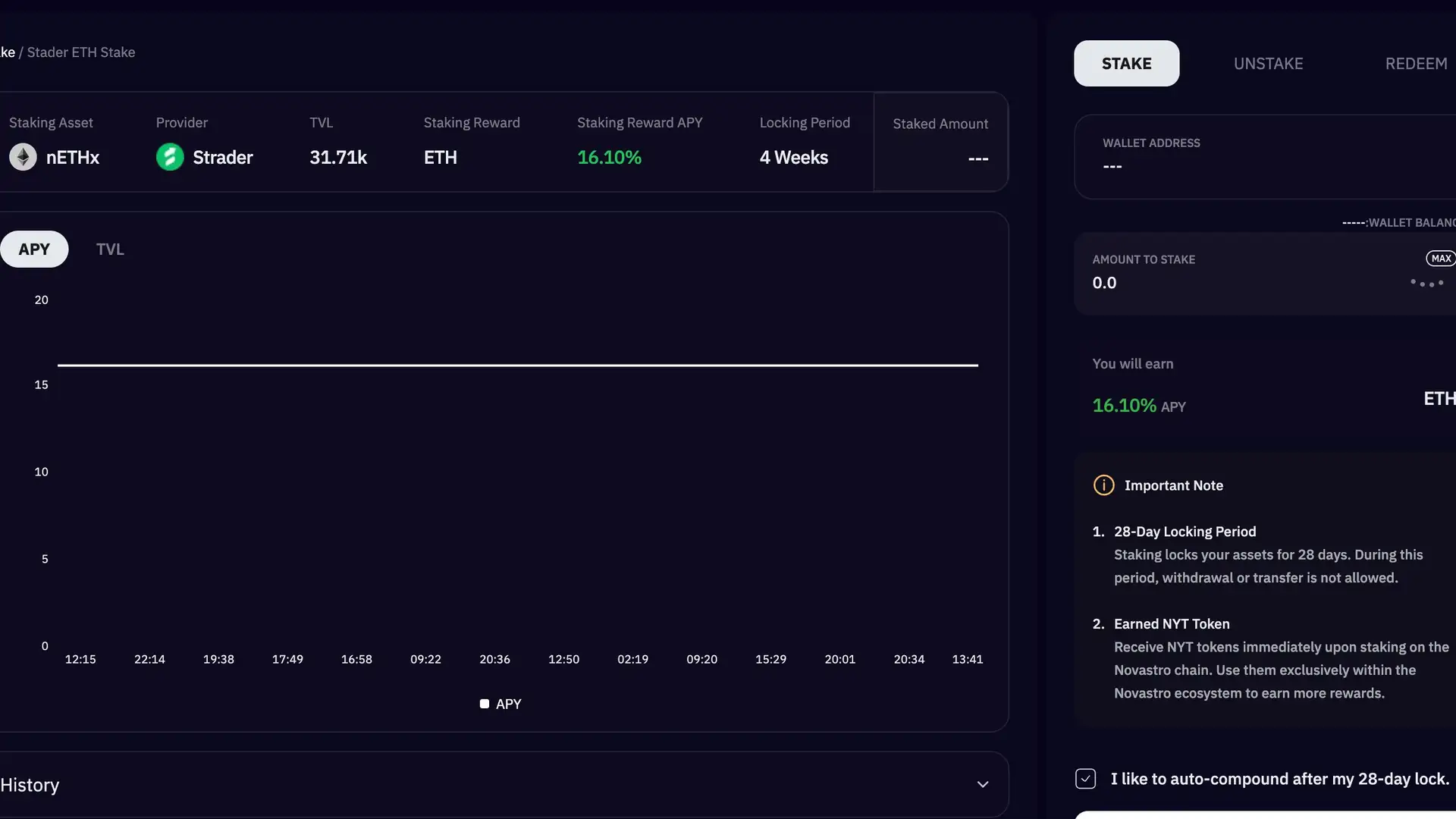Click the white APY chart line

point(518,365)
